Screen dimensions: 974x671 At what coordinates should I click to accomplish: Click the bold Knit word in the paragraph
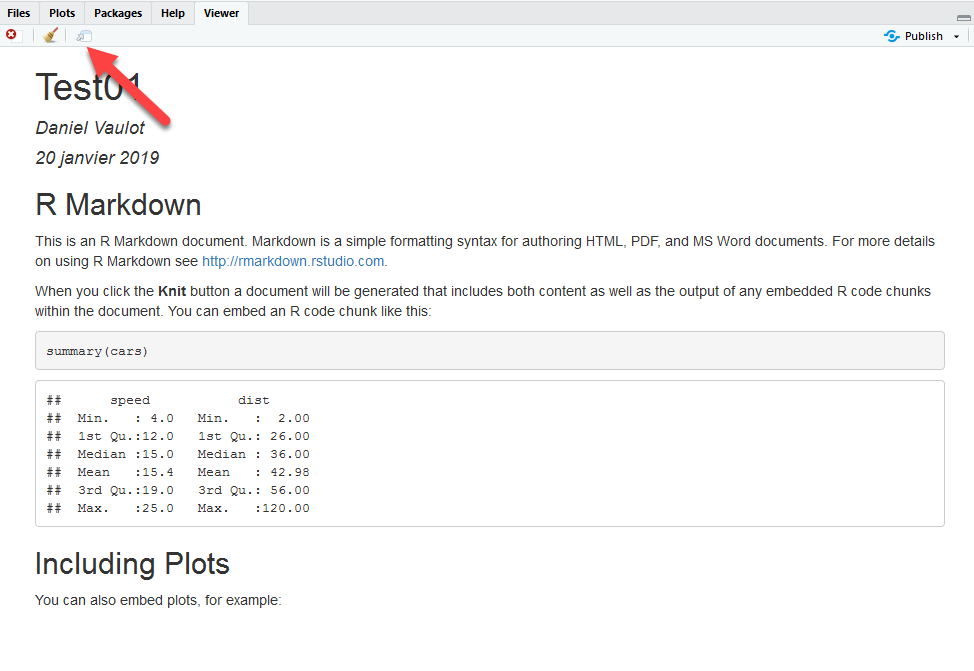171,291
